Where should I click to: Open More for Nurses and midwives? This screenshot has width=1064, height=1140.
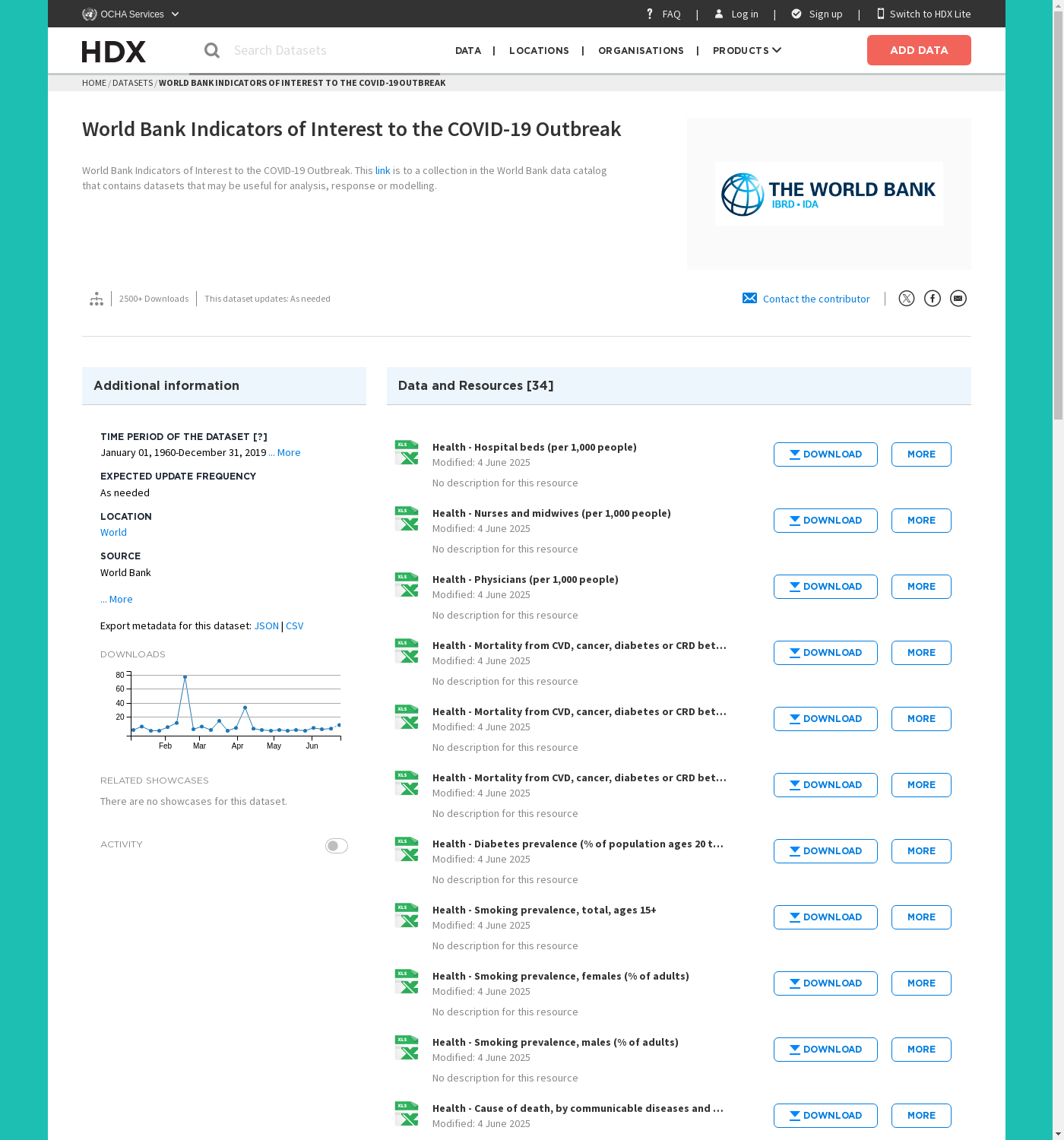click(921, 521)
